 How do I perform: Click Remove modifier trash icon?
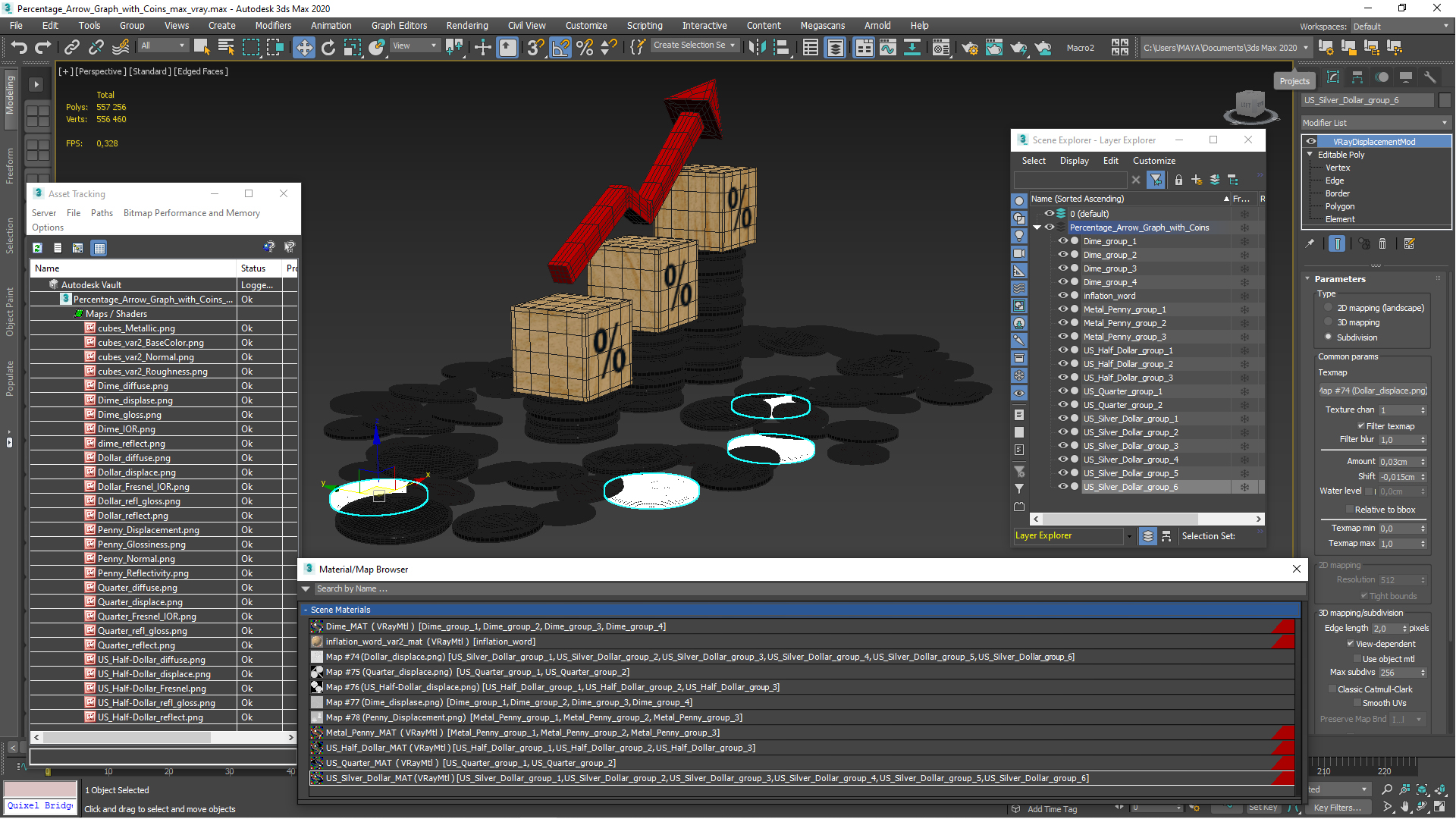pos(1382,243)
